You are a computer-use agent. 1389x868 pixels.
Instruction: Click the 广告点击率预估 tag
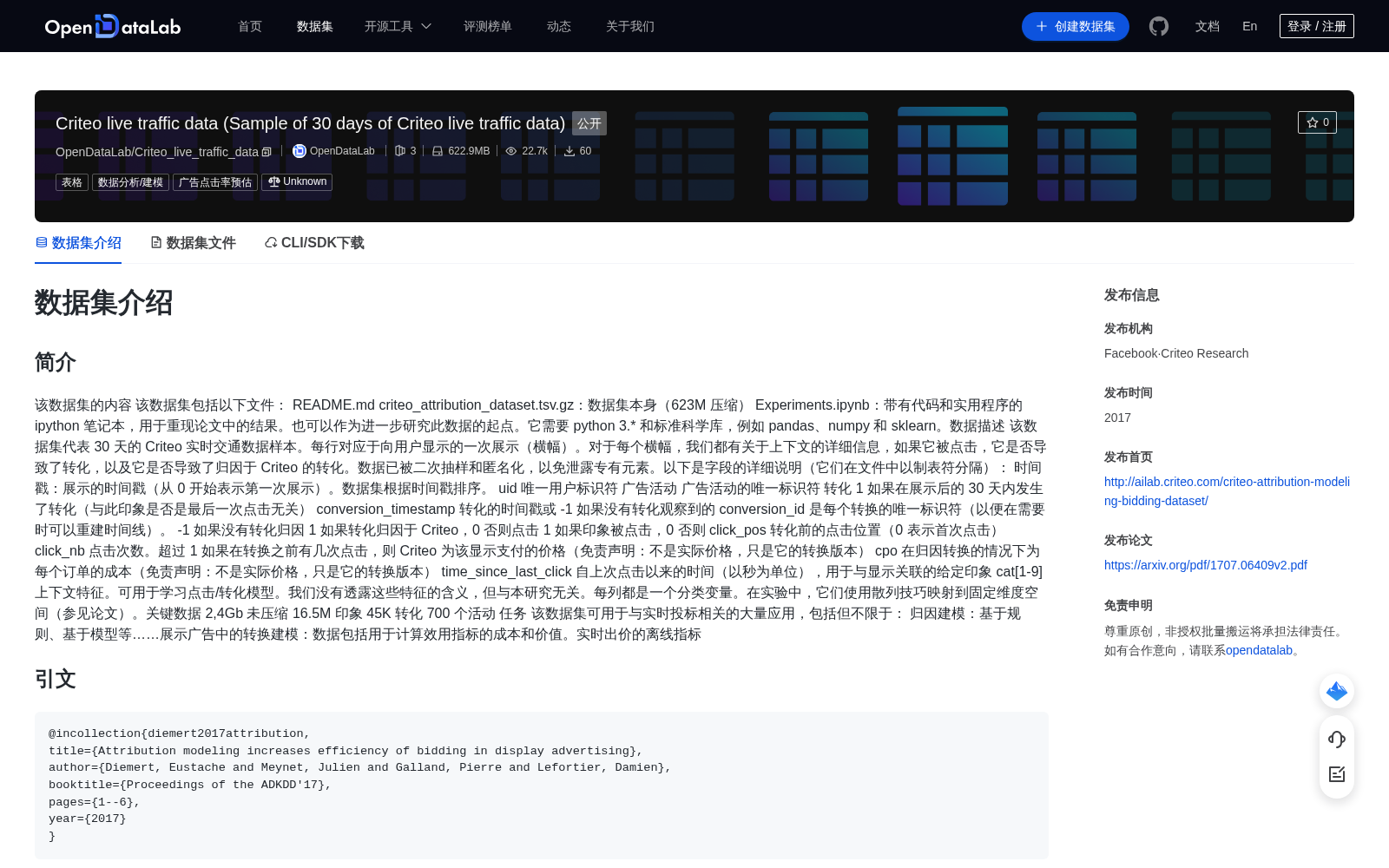tap(215, 182)
